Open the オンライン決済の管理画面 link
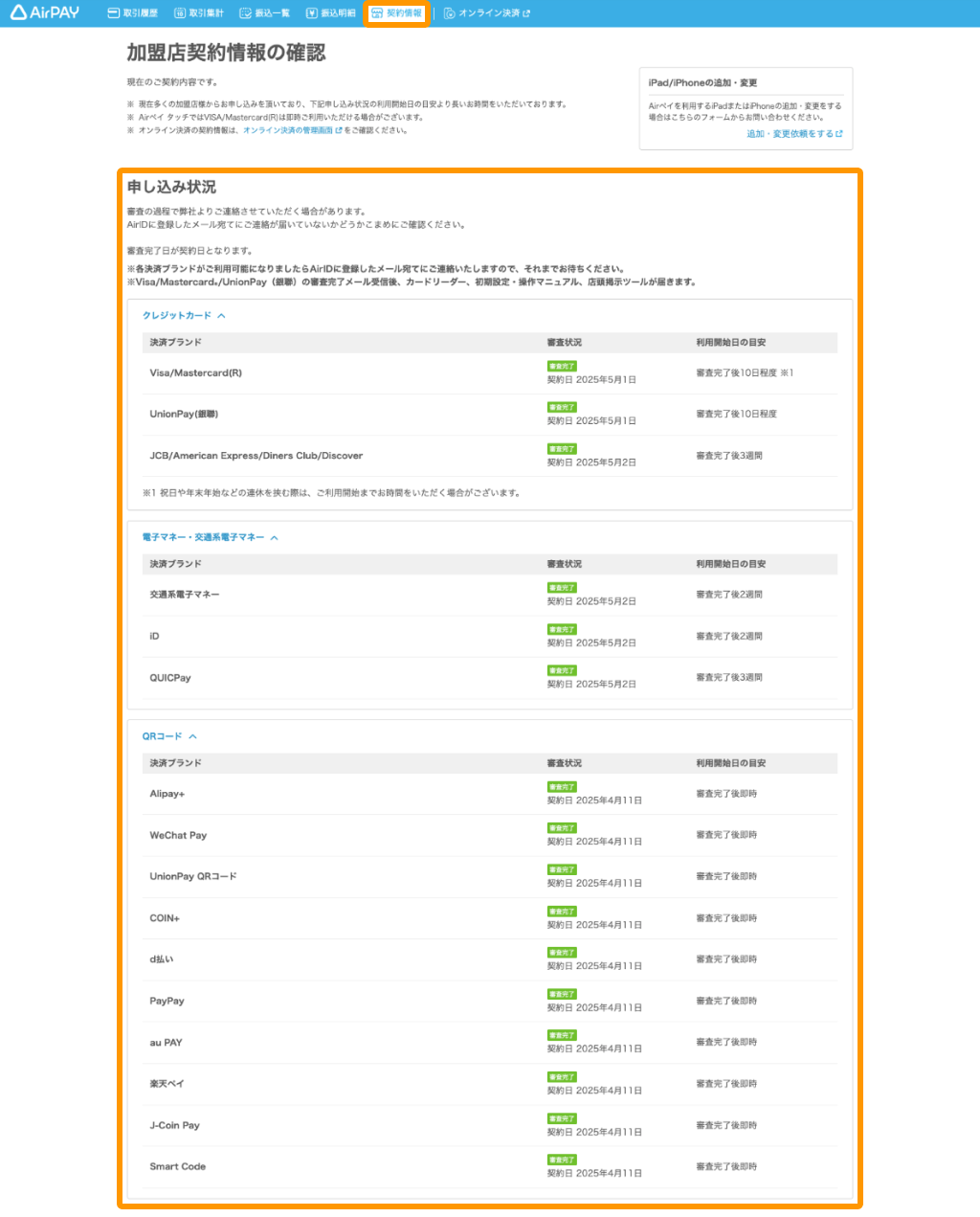 [x=288, y=130]
